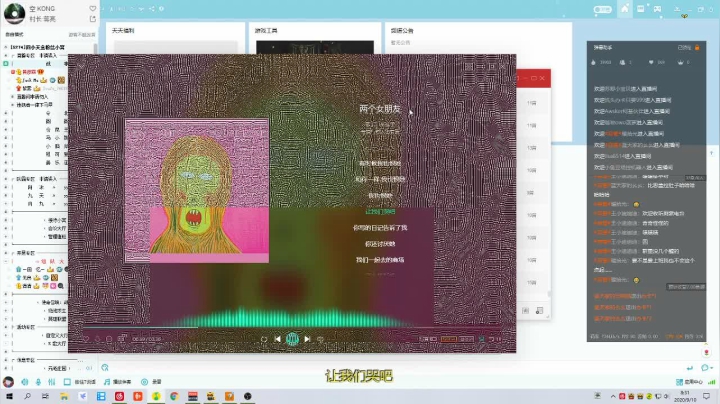Image resolution: width=720 pixels, height=404 pixels.
Task: Like the current song with heart icon
Action: 85,339
